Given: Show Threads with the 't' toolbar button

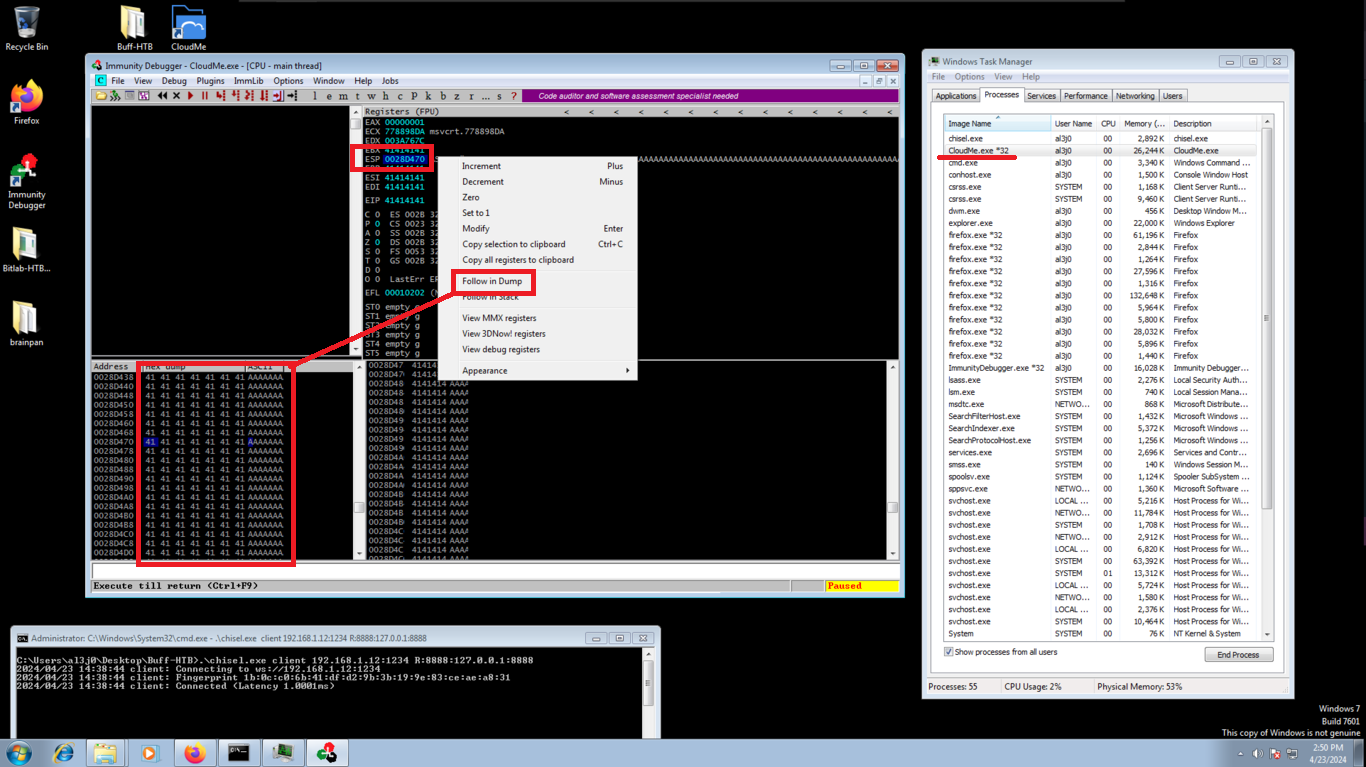Looking at the screenshot, I should [357, 96].
